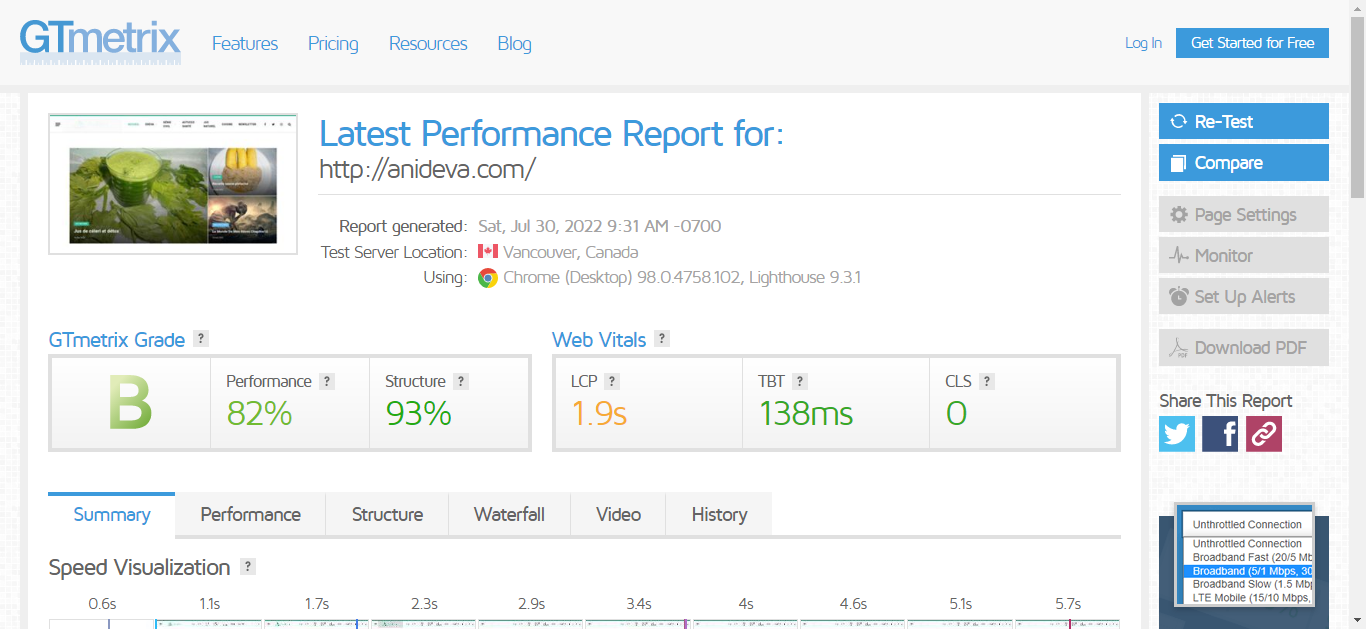This screenshot has height=629, width=1366.
Task: Click Get Started for Free
Action: tap(1252, 43)
